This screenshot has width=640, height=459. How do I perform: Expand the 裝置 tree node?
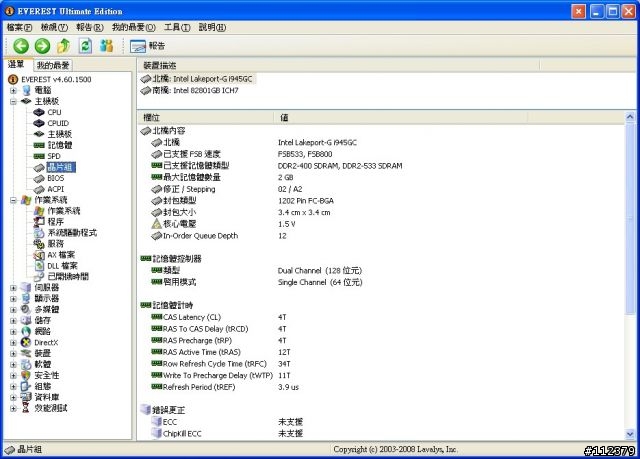point(13,353)
